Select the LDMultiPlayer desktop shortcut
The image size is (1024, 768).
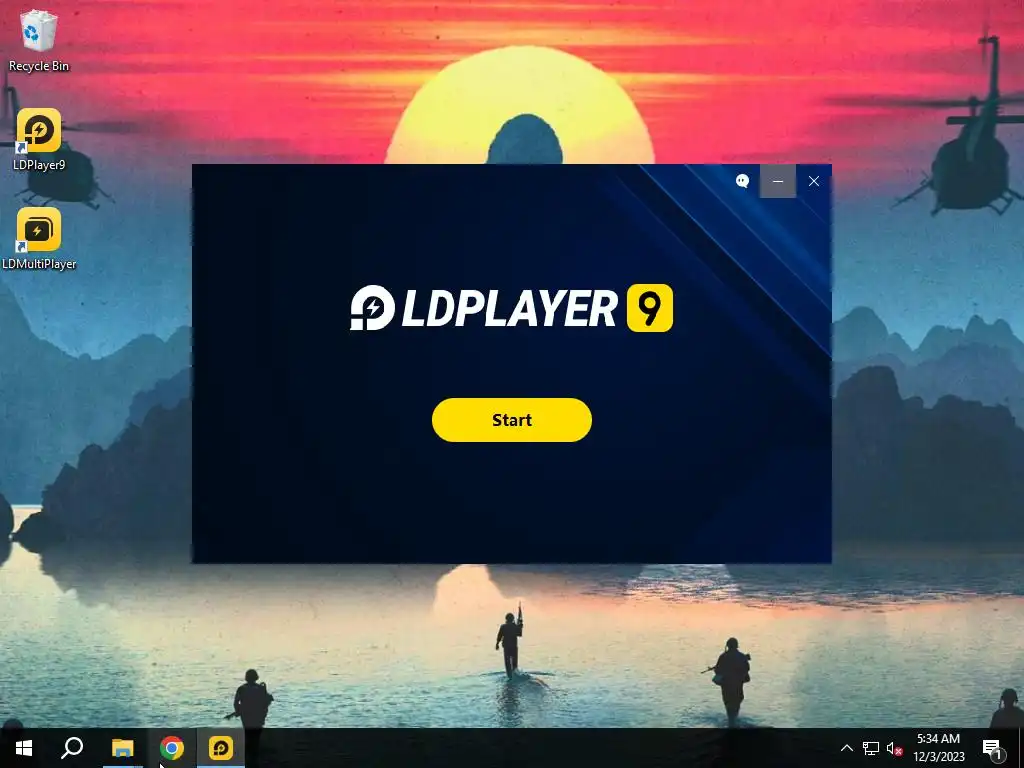tap(39, 239)
